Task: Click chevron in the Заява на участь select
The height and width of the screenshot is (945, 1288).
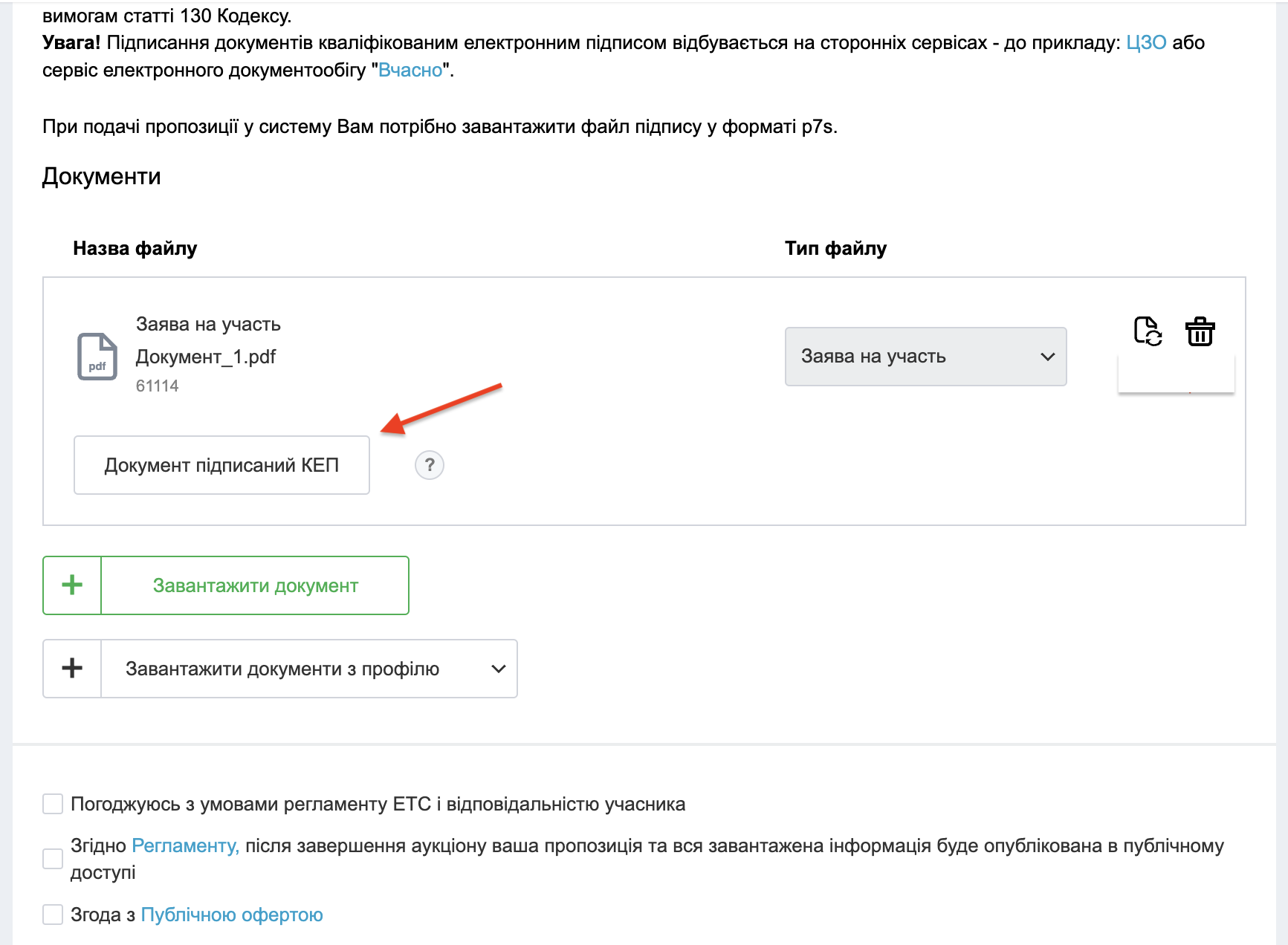Action: pos(1048,357)
